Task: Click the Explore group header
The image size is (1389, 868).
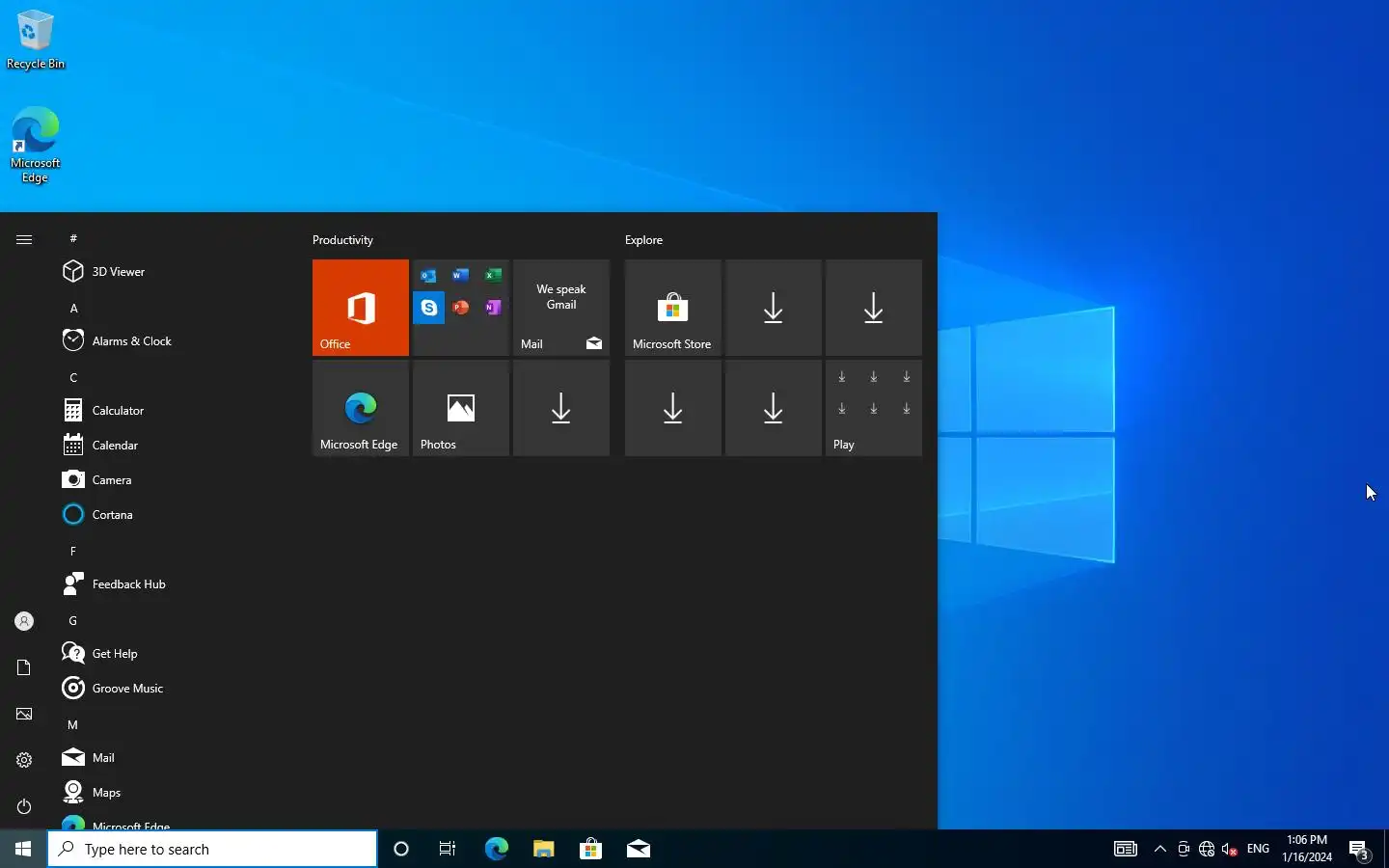Action: 643,240
